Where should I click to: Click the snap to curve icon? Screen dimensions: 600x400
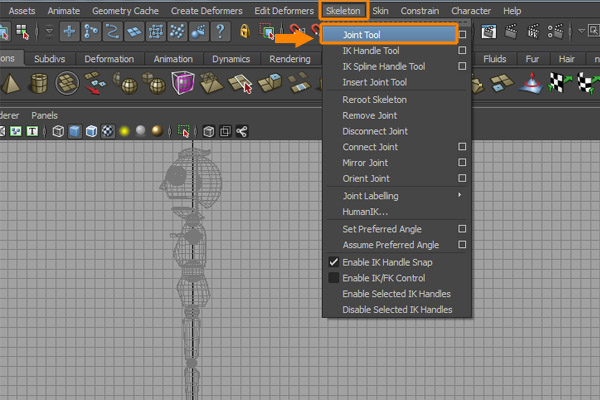(114, 32)
